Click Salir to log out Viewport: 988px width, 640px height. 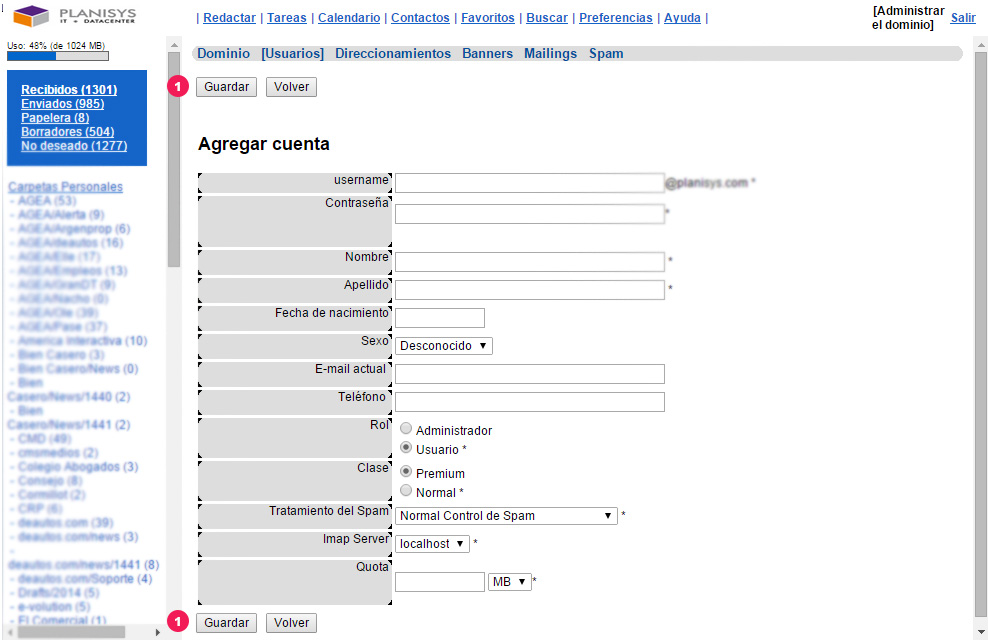click(x=963, y=18)
